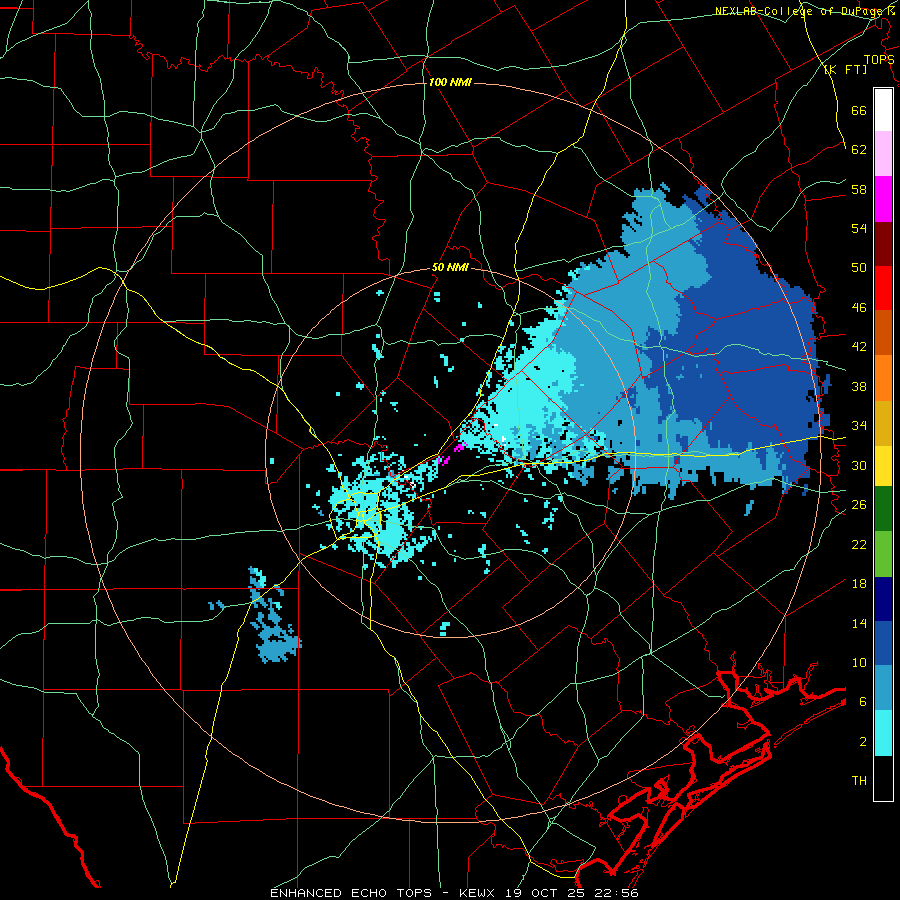Click the '10' legend value
The width and height of the screenshot is (900, 900).
click(859, 662)
